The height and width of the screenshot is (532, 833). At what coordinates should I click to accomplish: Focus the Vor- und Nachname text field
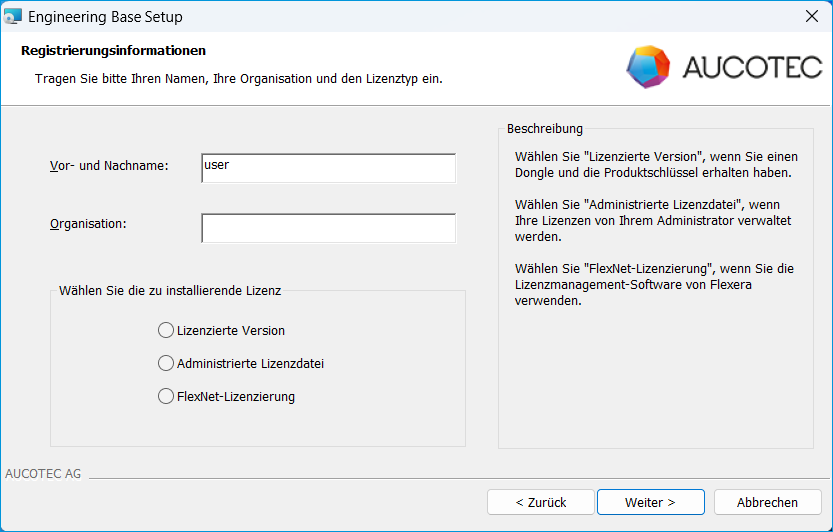point(328,168)
